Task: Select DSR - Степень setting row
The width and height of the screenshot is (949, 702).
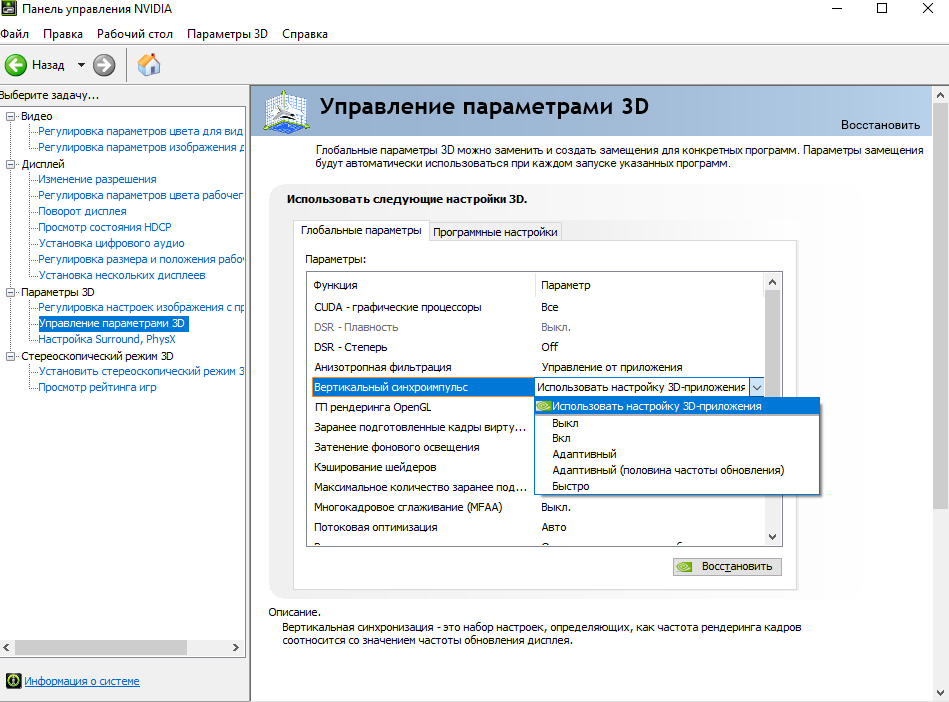Action: pyautogui.click(x=536, y=347)
